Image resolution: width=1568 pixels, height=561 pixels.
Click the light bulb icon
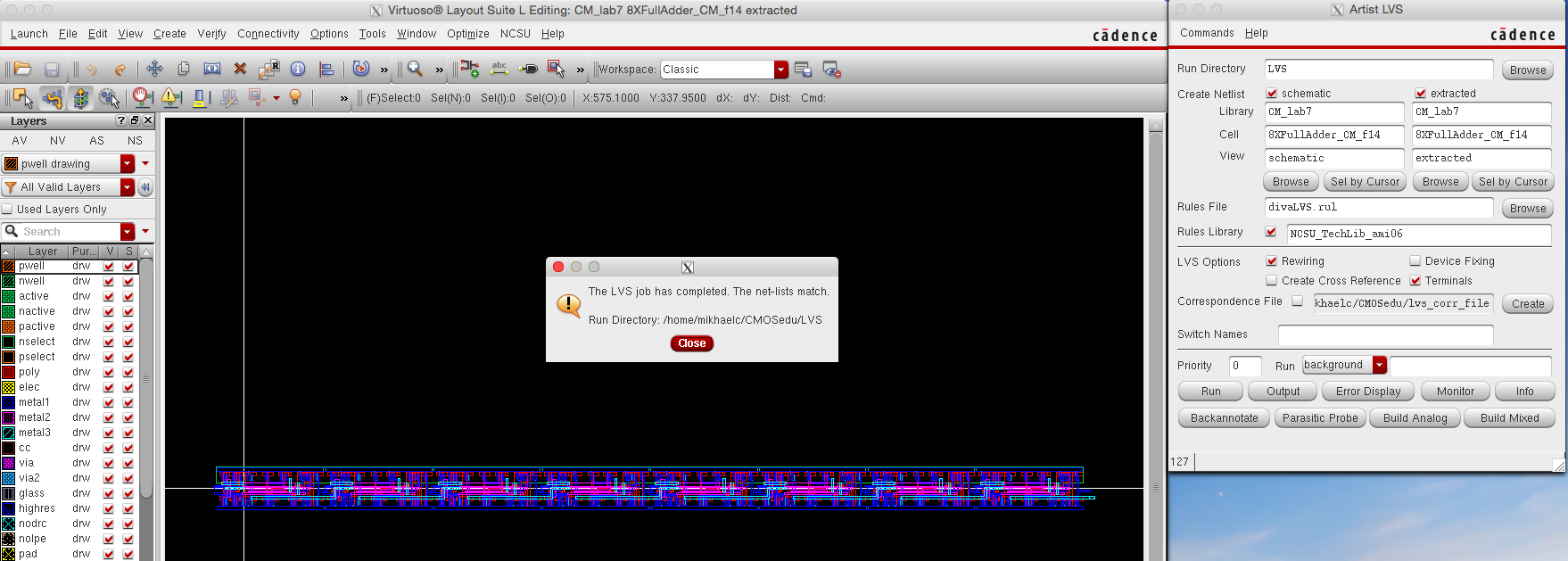pyautogui.click(x=295, y=97)
